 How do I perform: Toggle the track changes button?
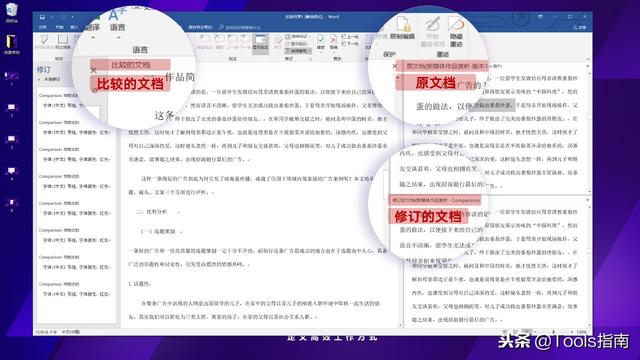click(x=278, y=42)
